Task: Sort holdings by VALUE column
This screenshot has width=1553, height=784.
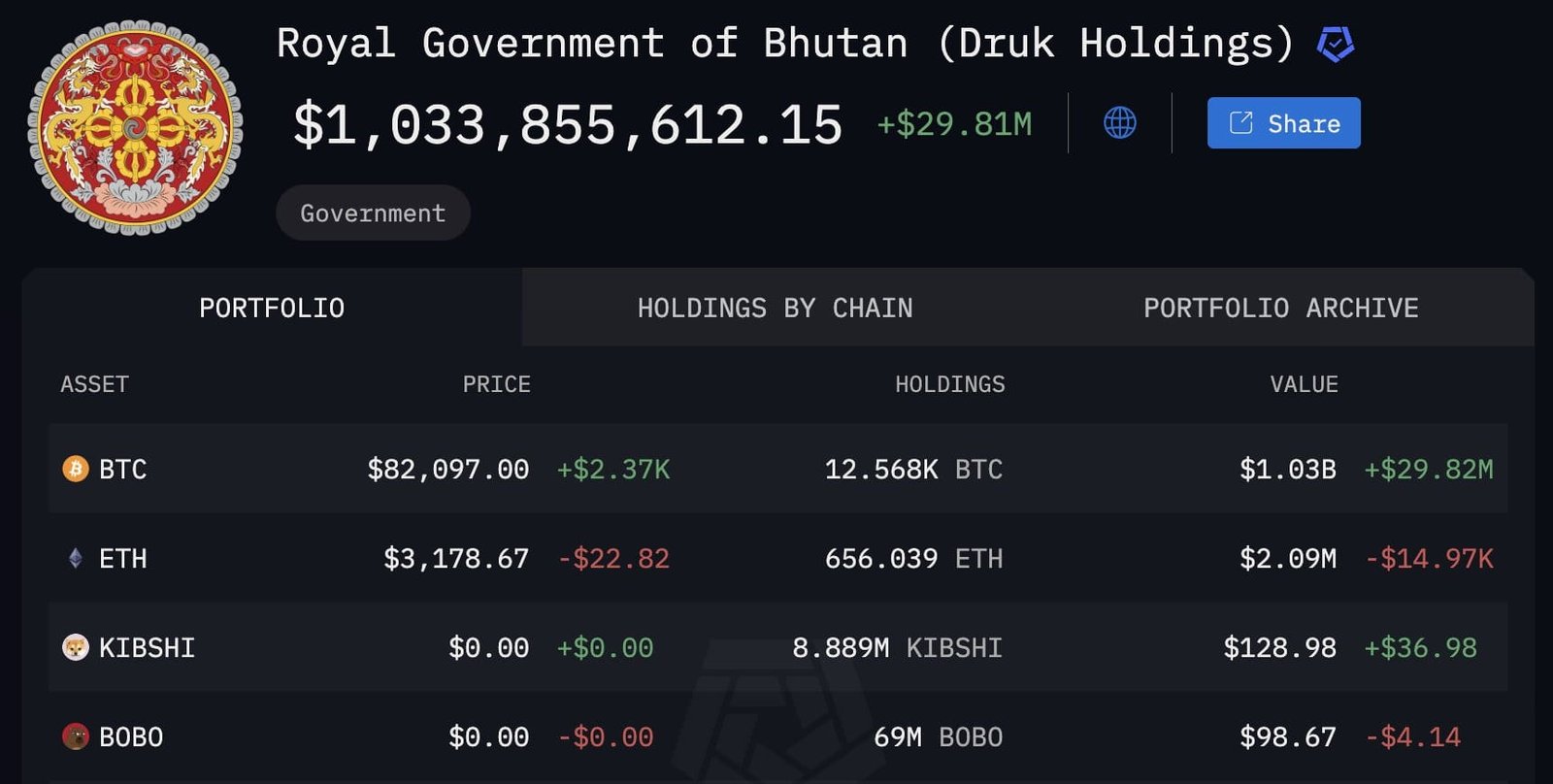Action: [x=1305, y=384]
